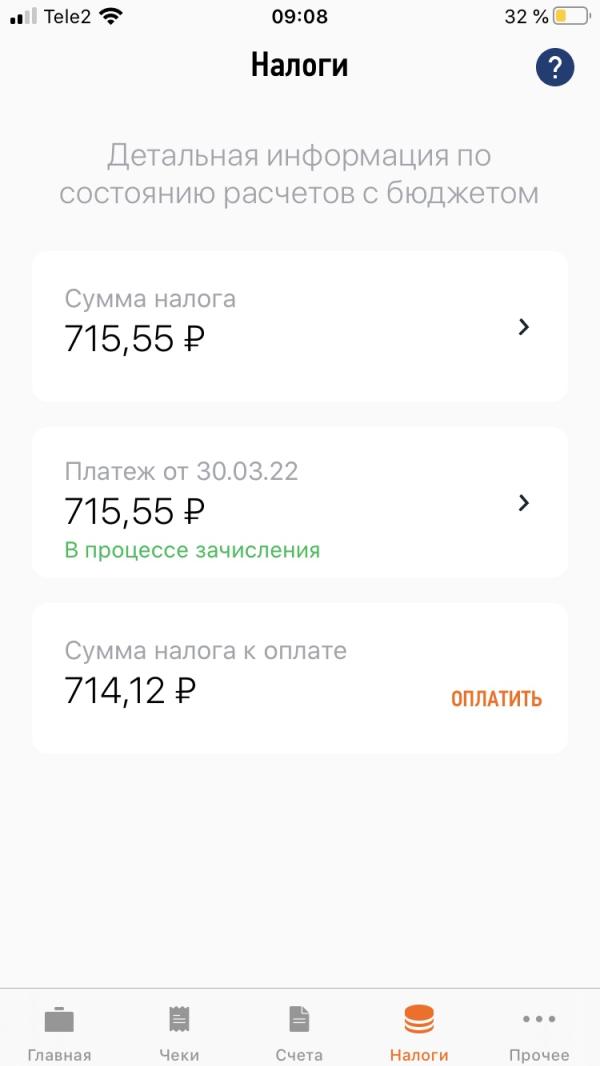Select the Прочее tab label
The height and width of the screenshot is (1066, 600).
[x=539, y=1055]
